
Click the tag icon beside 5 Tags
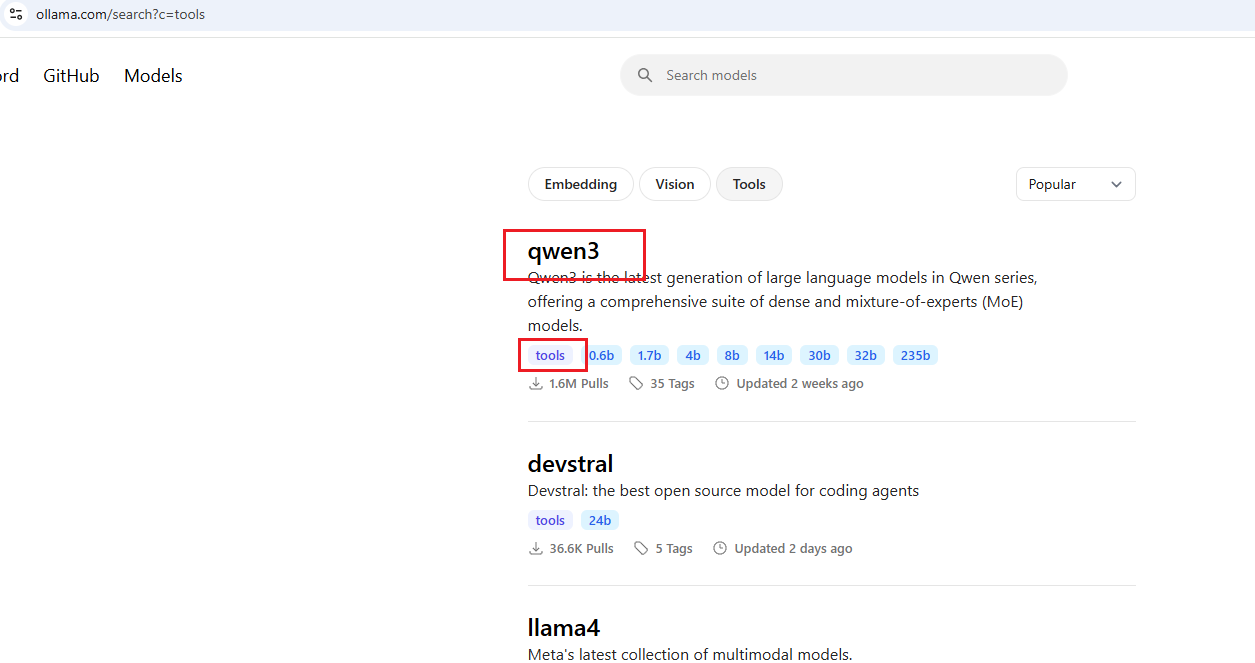642,548
